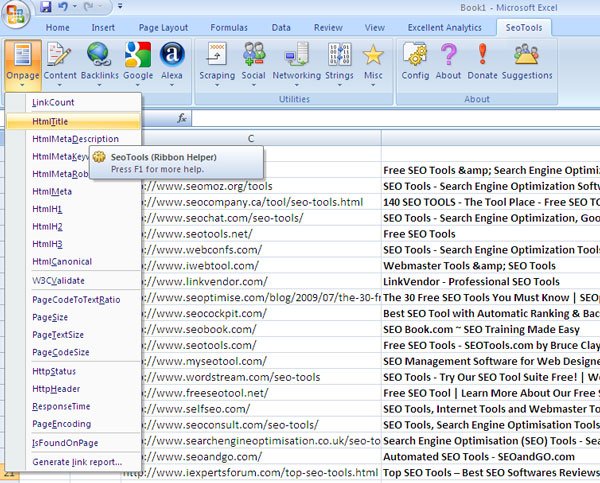This screenshot has width=600, height=483.
Task: Expand the Undo history dropdown arrow
Action: (75, 7)
